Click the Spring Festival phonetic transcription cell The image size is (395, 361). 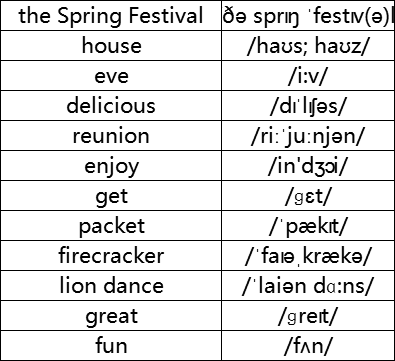coord(308,15)
